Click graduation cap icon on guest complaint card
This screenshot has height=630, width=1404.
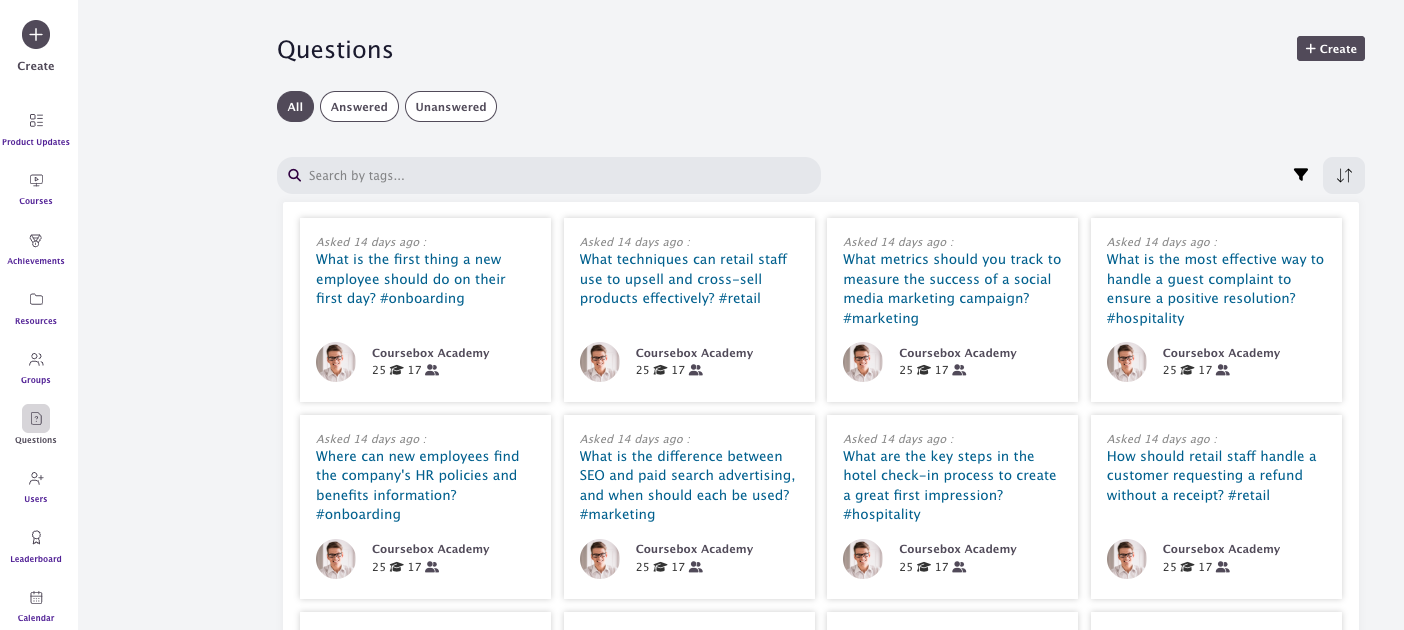point(1187,370)
